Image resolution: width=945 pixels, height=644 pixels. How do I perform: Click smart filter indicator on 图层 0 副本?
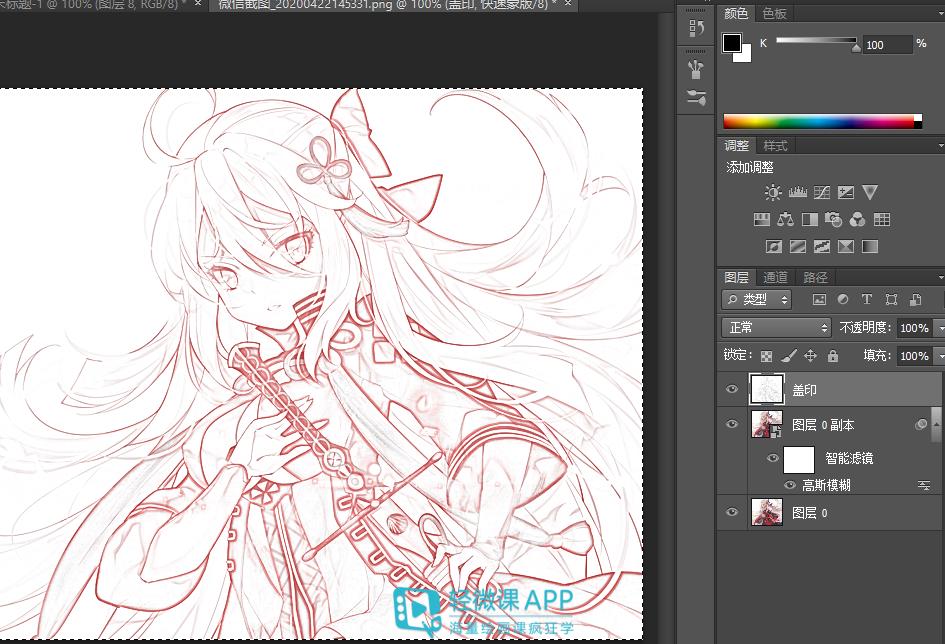click(921, 425)
